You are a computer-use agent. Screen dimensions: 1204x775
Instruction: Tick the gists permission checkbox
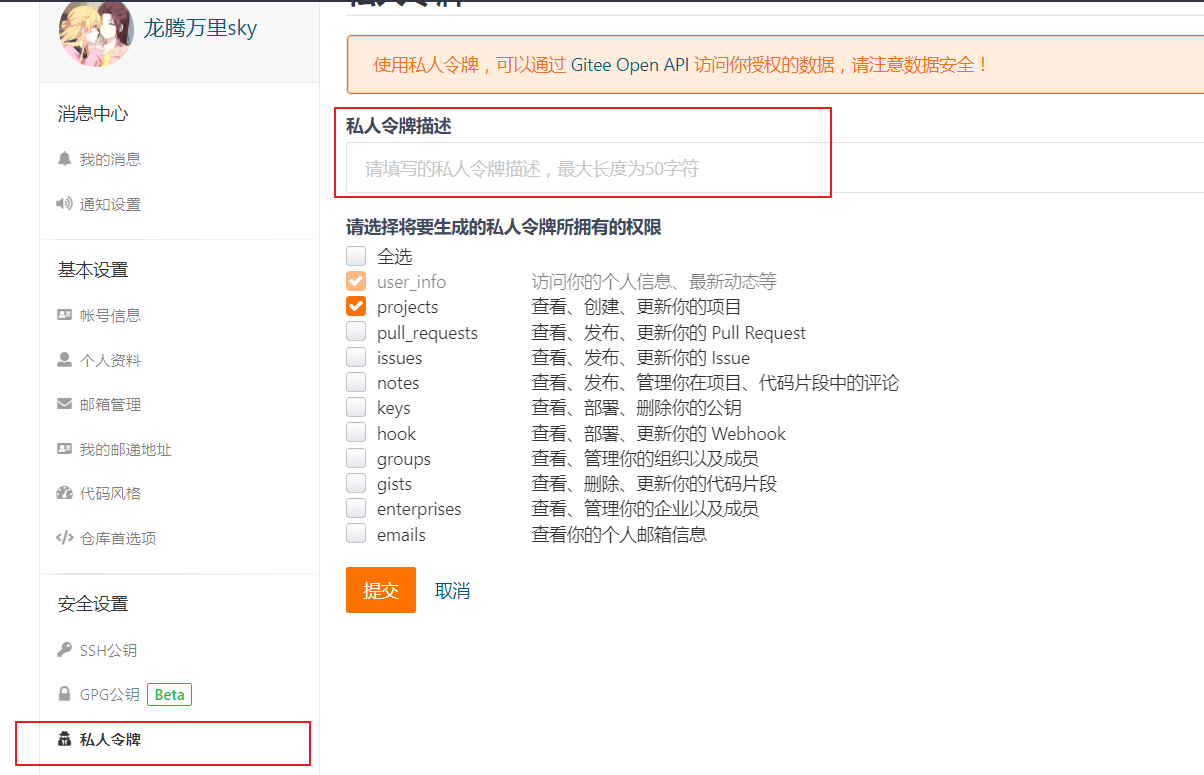click(356, 483)
